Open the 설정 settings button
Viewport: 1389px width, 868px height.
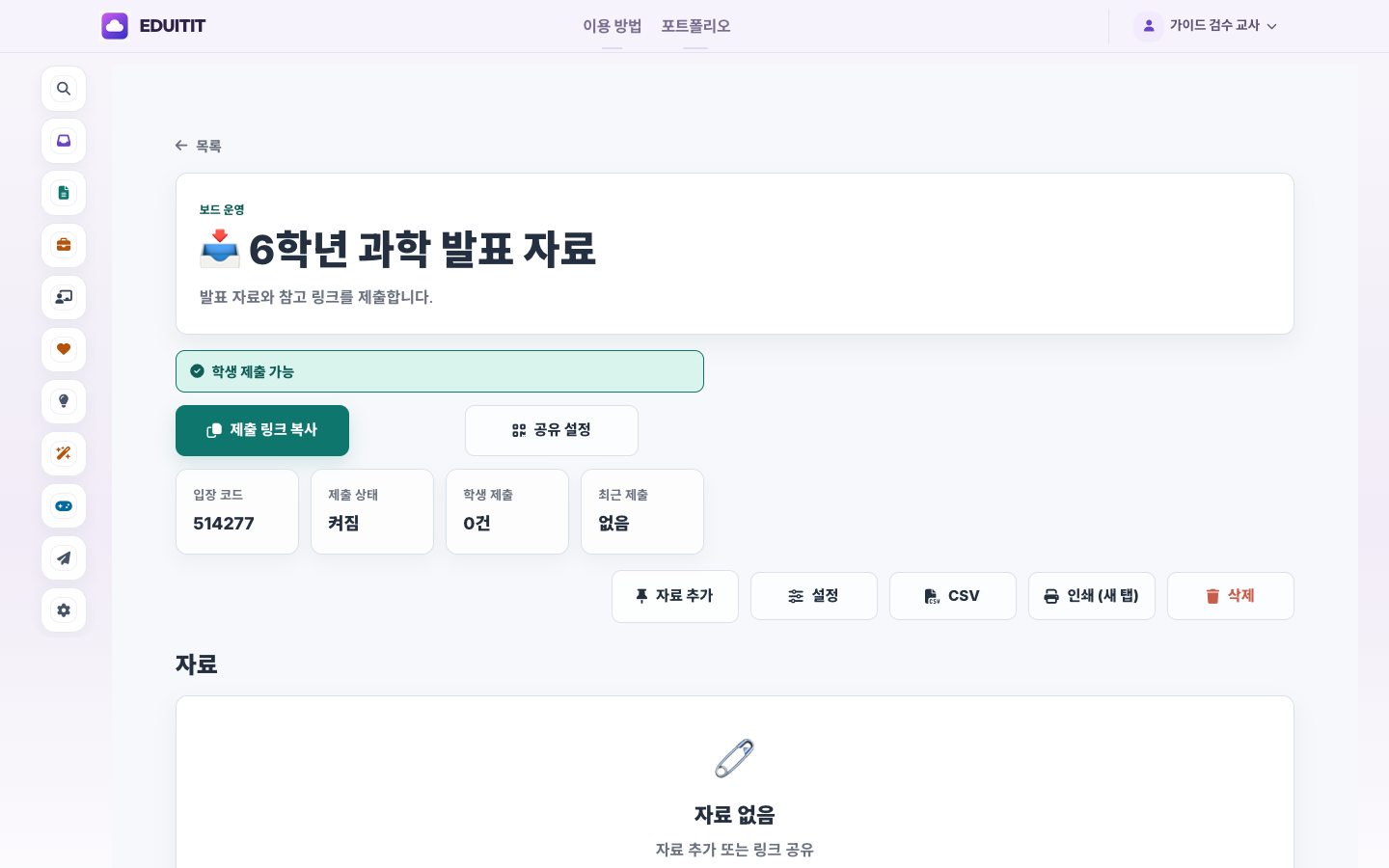[x=814, y=596]
